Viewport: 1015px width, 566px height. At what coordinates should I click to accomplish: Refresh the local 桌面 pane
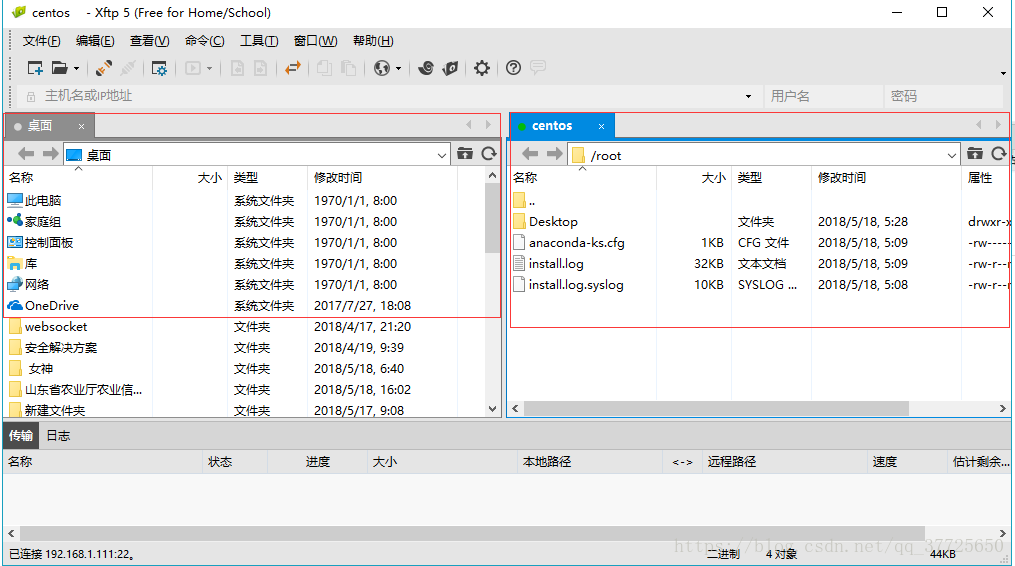pos(489,153)
